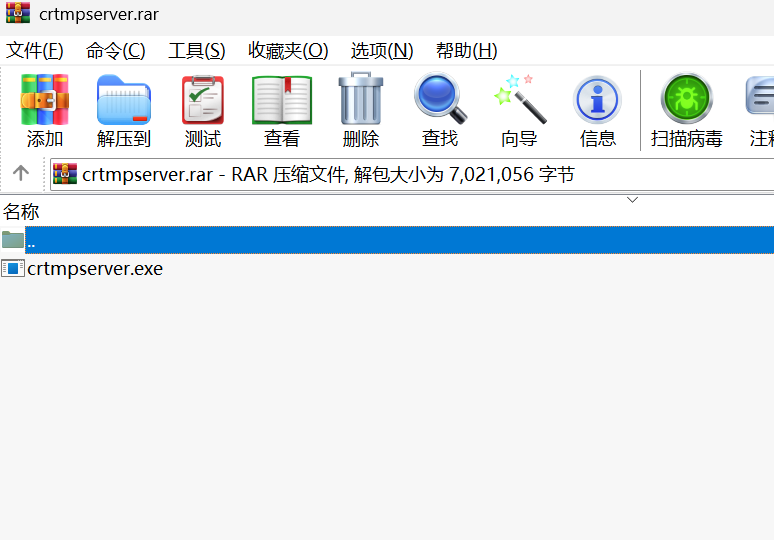This screenshot has width=774, height=540.
Task: Sort by the 名称 column header
Action: (21, 212)
